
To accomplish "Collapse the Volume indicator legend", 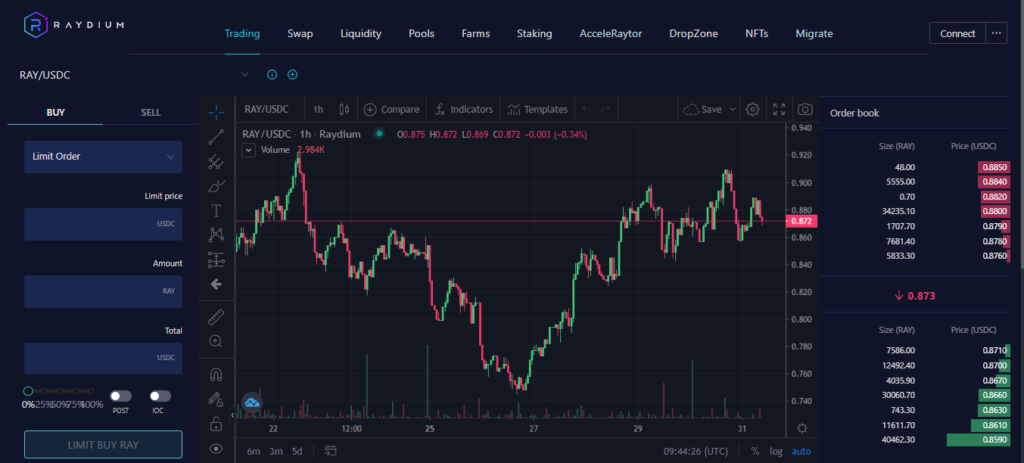I will pyautogui.click(x=249, y=150).
